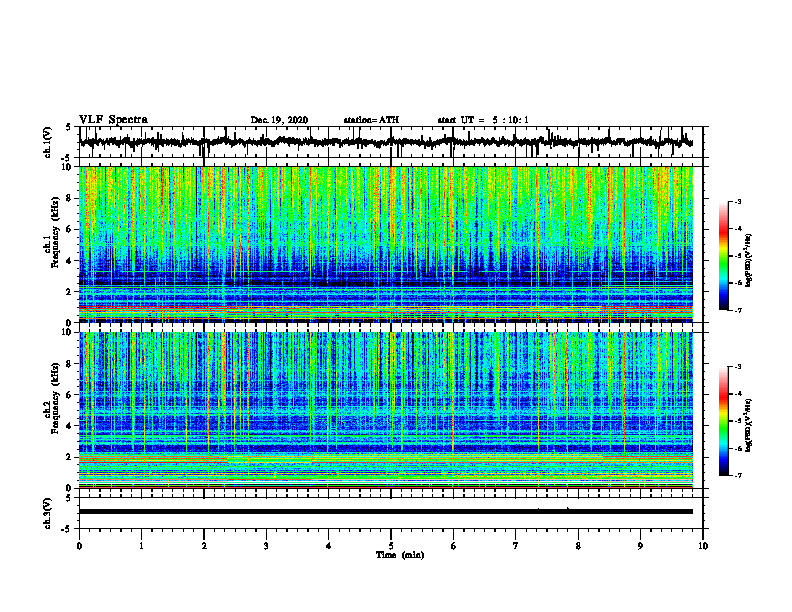The image size is (792, 612).
Task: Click the time axis tick label "4"
Action: (329, 546)
